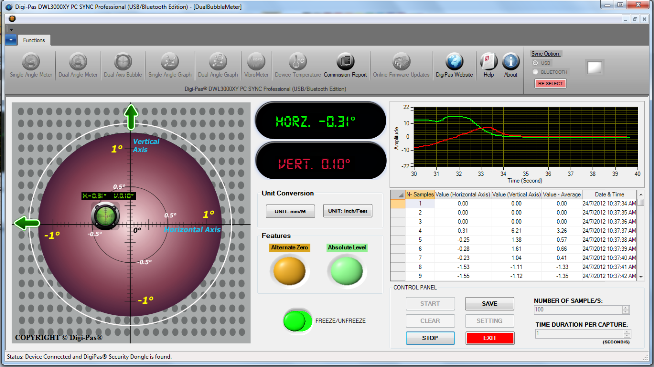654x367 pixels.
Task: Click the white status indicator box
Action: (594, 67)
